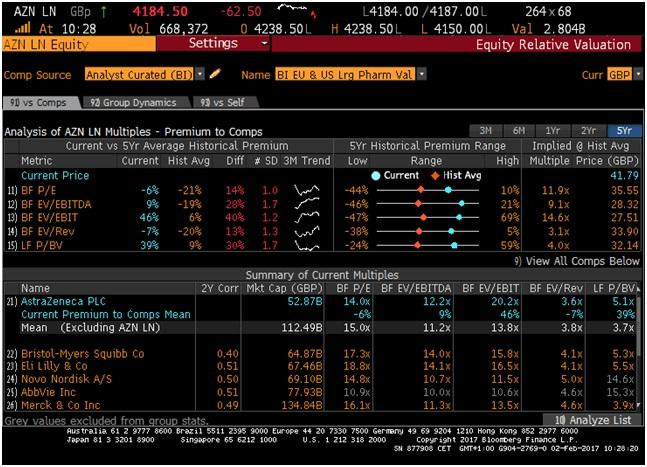Click the volume bars icon beside At 10:28
Image resolution: width=647 pixels, height=467 pixels.
tap(23, 28)
